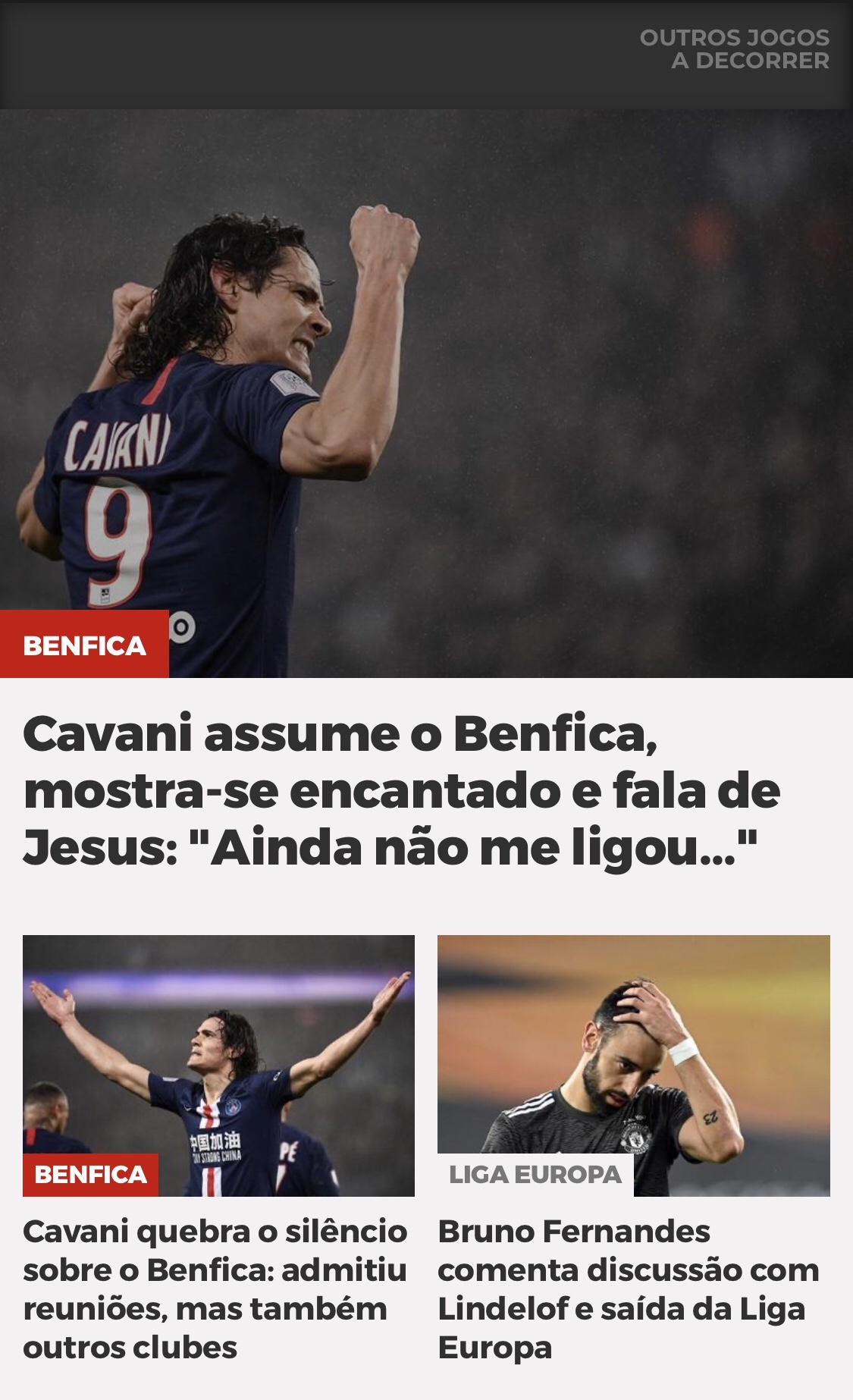853x1400 pixels.
Task: Select the LIGA EUROPA category label
Action: coord(535,1175)
